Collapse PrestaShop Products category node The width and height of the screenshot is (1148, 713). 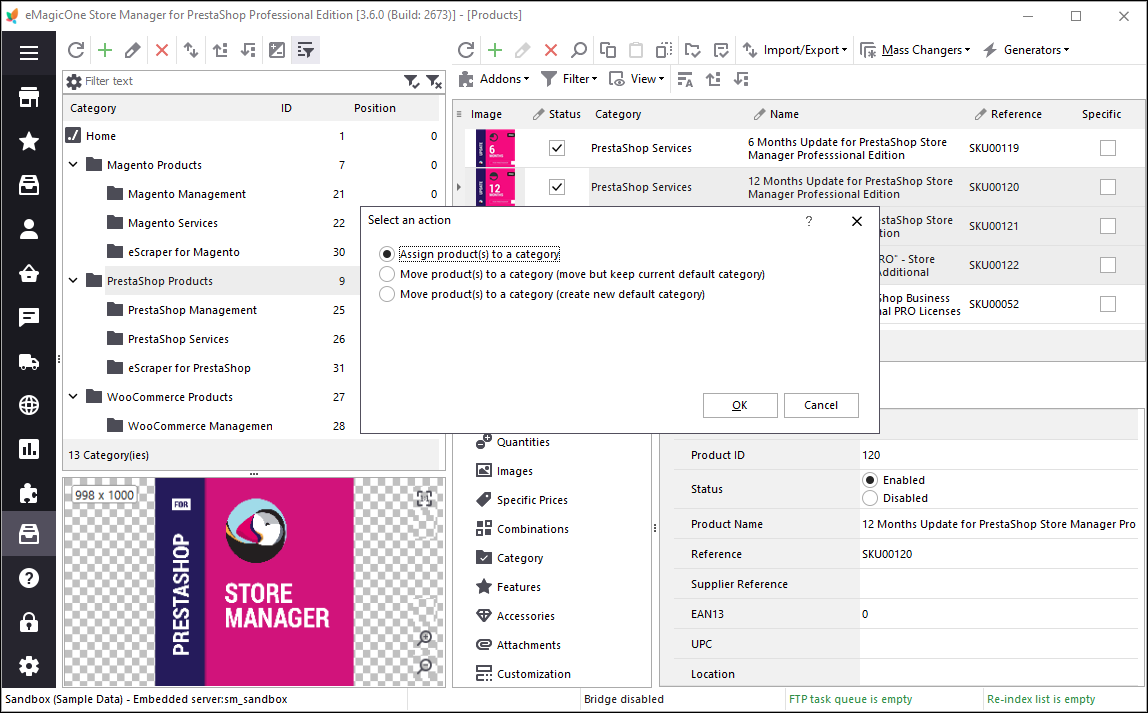(x=73, y=280)
